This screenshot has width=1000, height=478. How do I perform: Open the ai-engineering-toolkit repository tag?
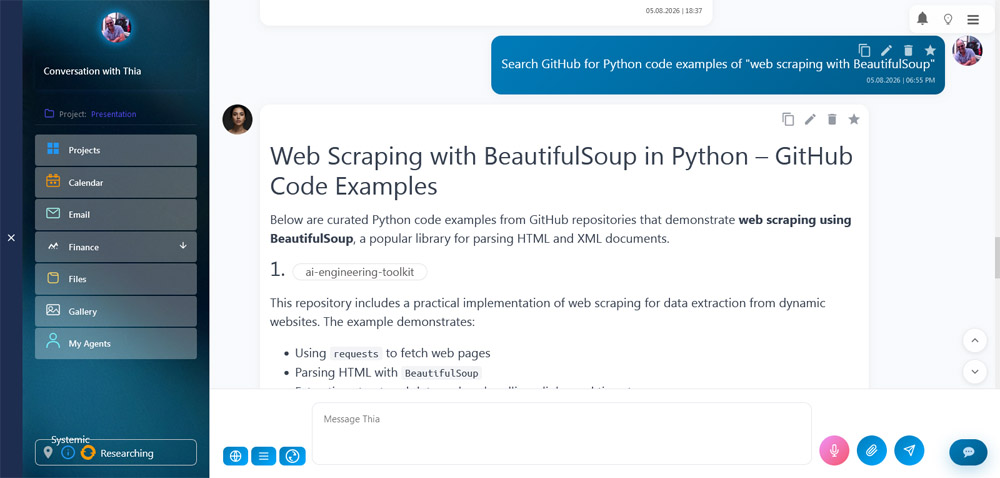[360, 272]
